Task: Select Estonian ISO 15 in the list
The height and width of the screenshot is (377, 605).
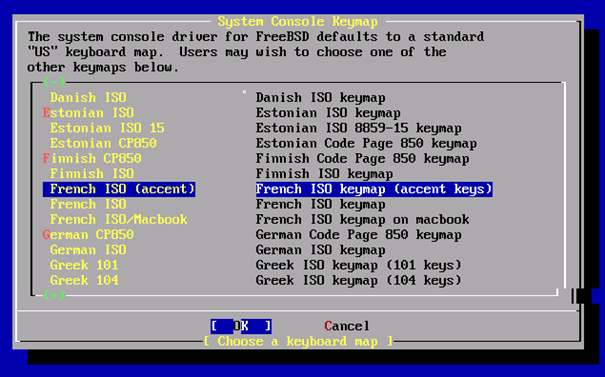Action: click(107, 128)
